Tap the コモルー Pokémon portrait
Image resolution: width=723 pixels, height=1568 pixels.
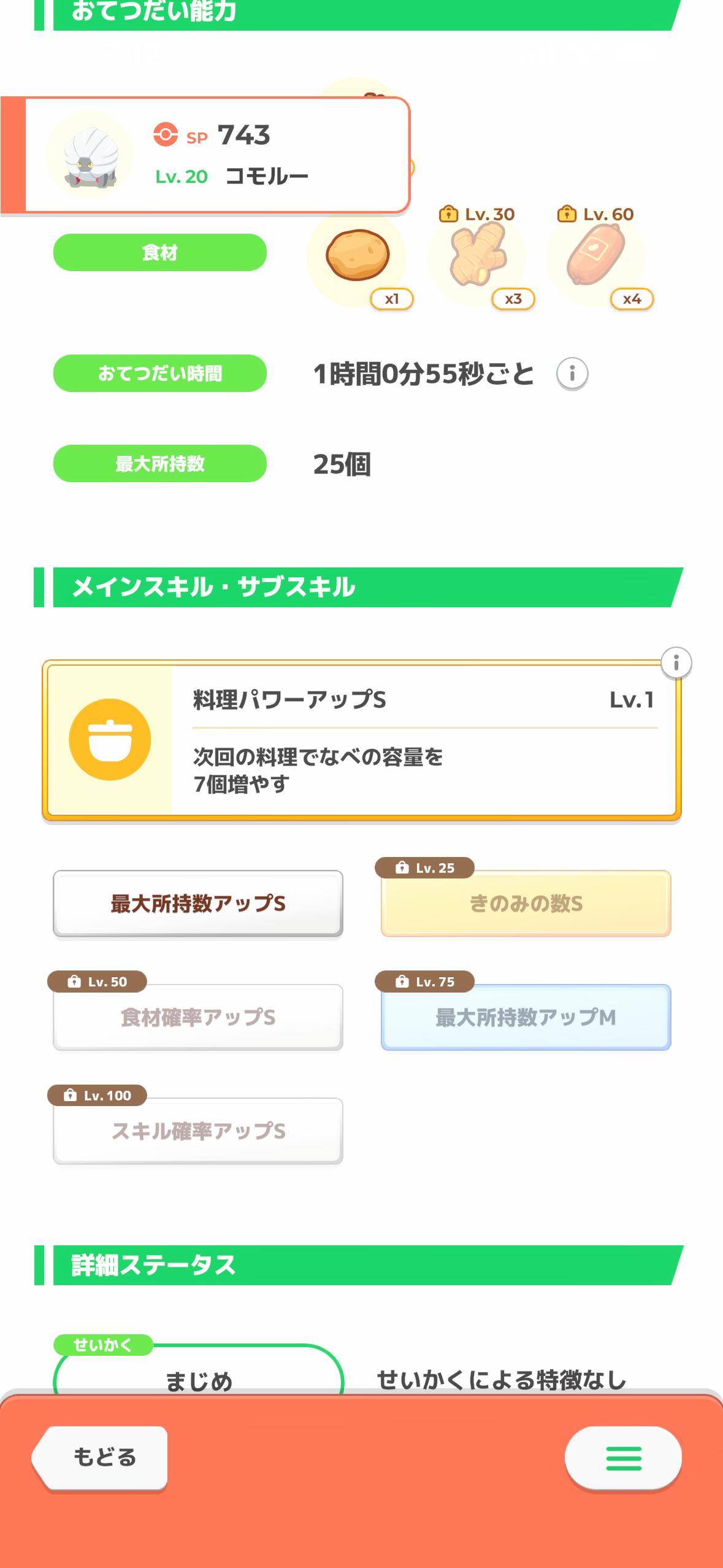pos(90,155)
